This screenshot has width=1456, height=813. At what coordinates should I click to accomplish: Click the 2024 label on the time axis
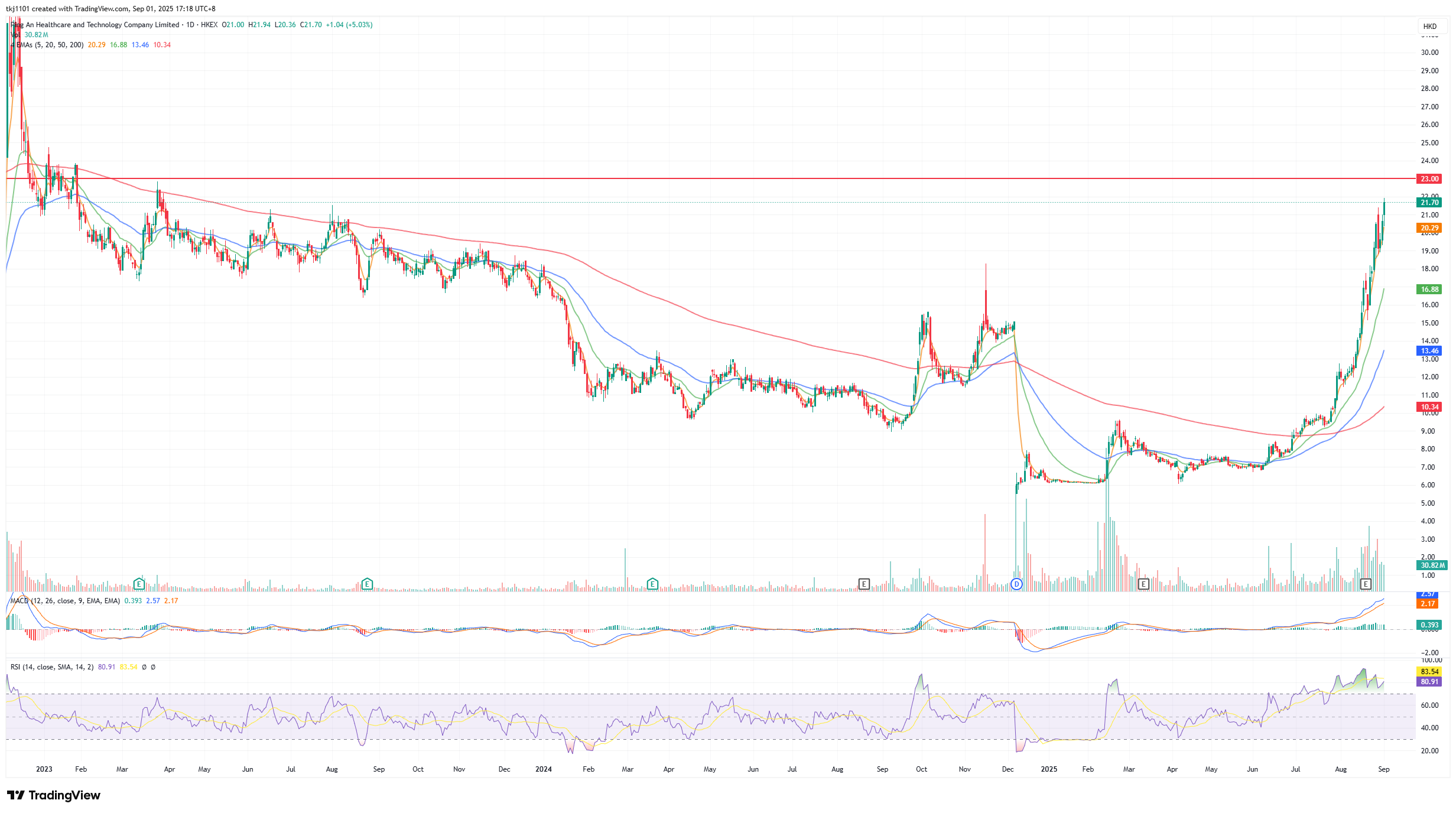pos(544,769)
